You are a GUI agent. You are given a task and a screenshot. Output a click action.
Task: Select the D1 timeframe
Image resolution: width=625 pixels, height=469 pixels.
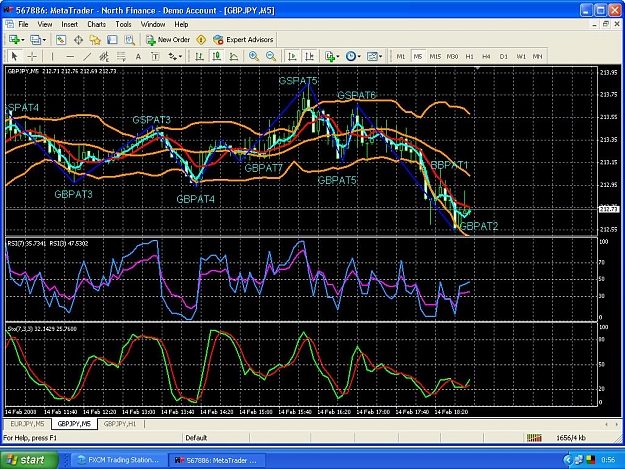click(504, 57)
